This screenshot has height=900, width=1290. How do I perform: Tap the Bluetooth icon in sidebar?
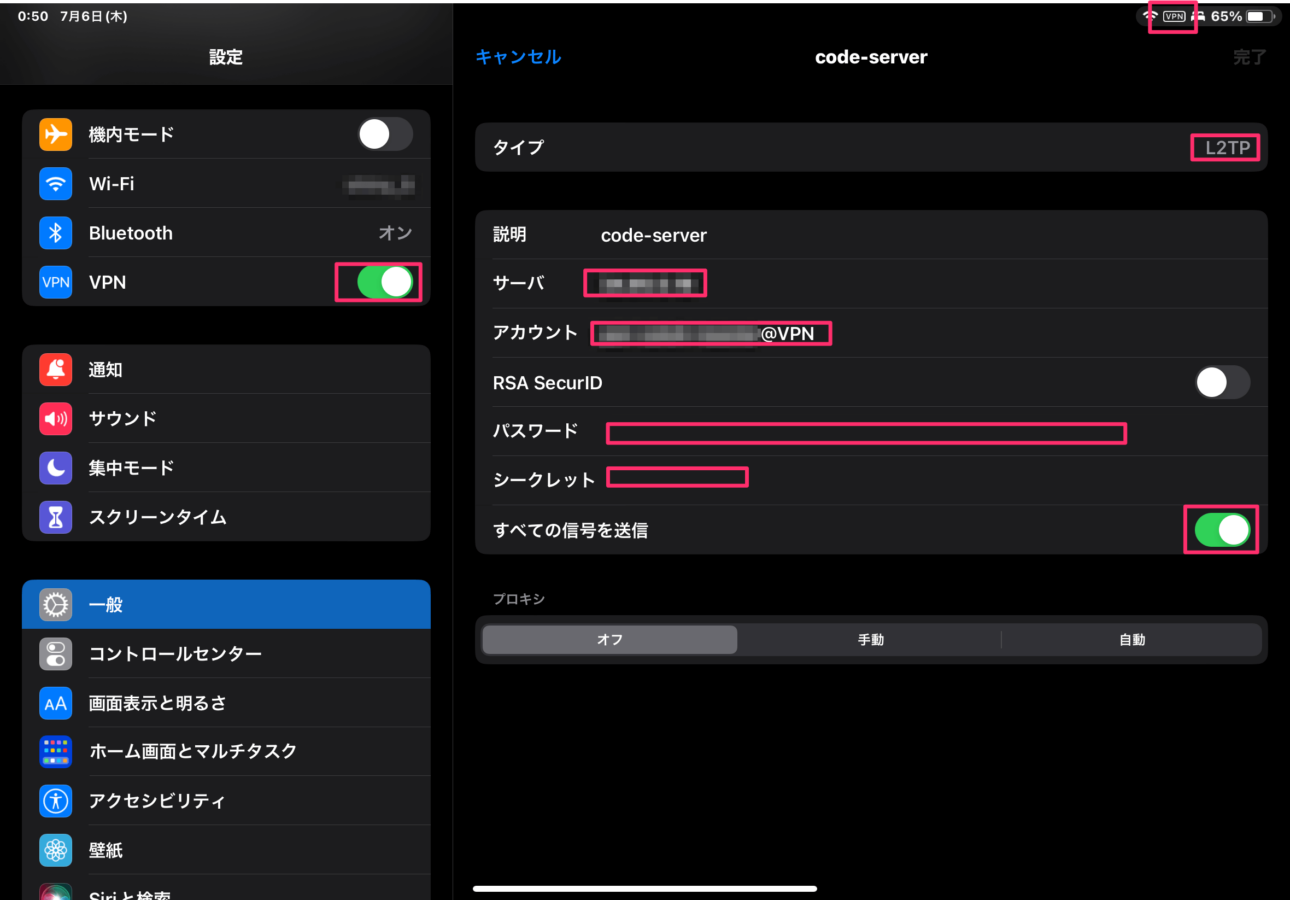pos(56,233)
